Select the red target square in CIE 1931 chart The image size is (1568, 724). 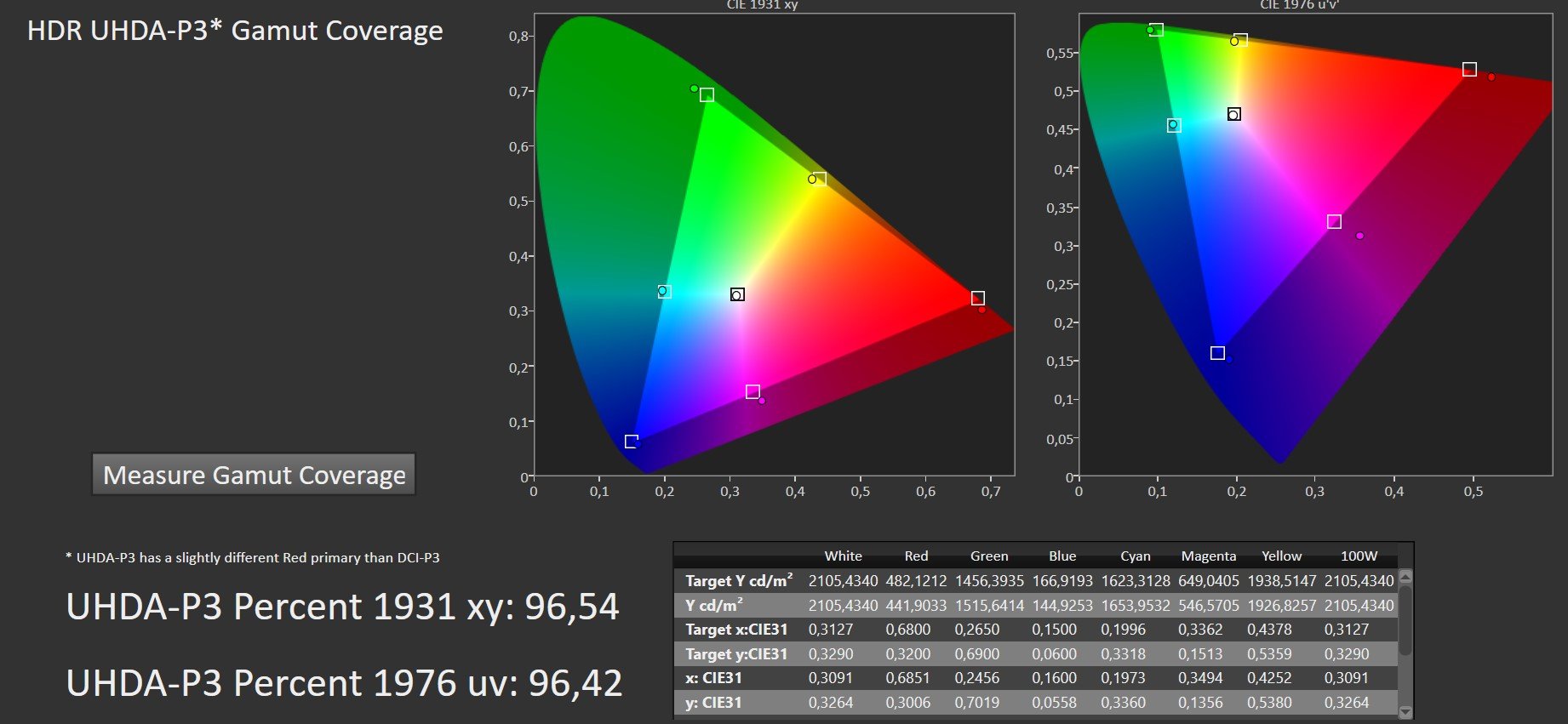pos(978,299)
